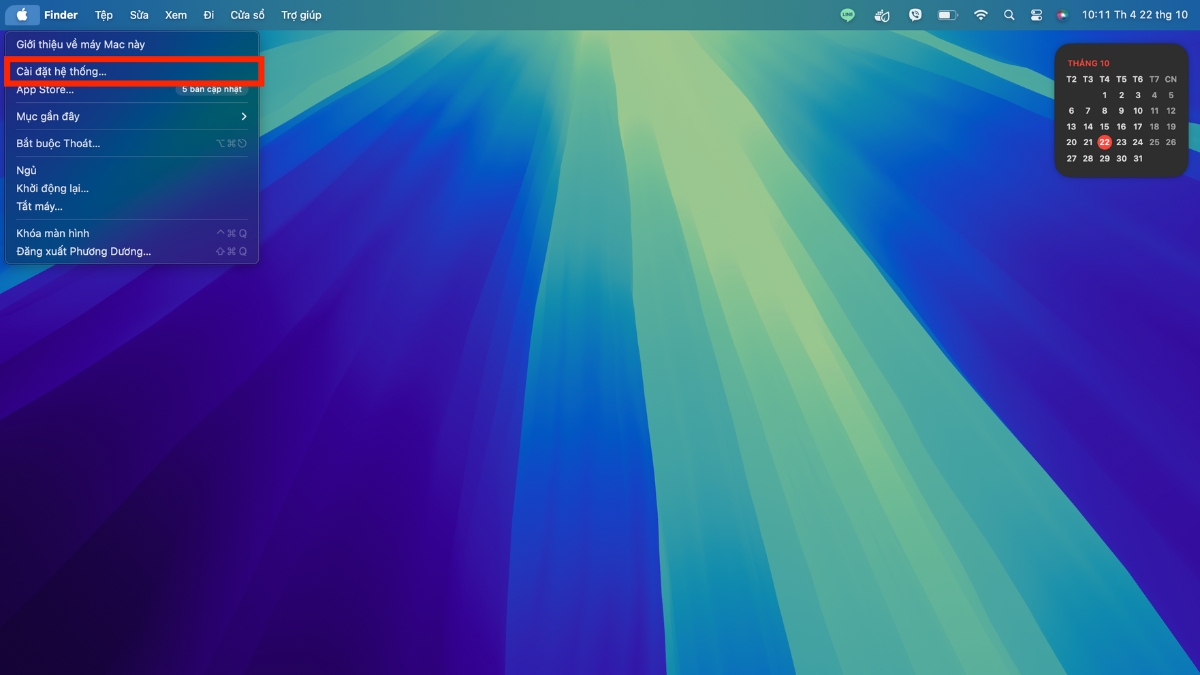1200x675 pixels.
Task: Expand the Mục gần đây submenu
Action: 130,117
